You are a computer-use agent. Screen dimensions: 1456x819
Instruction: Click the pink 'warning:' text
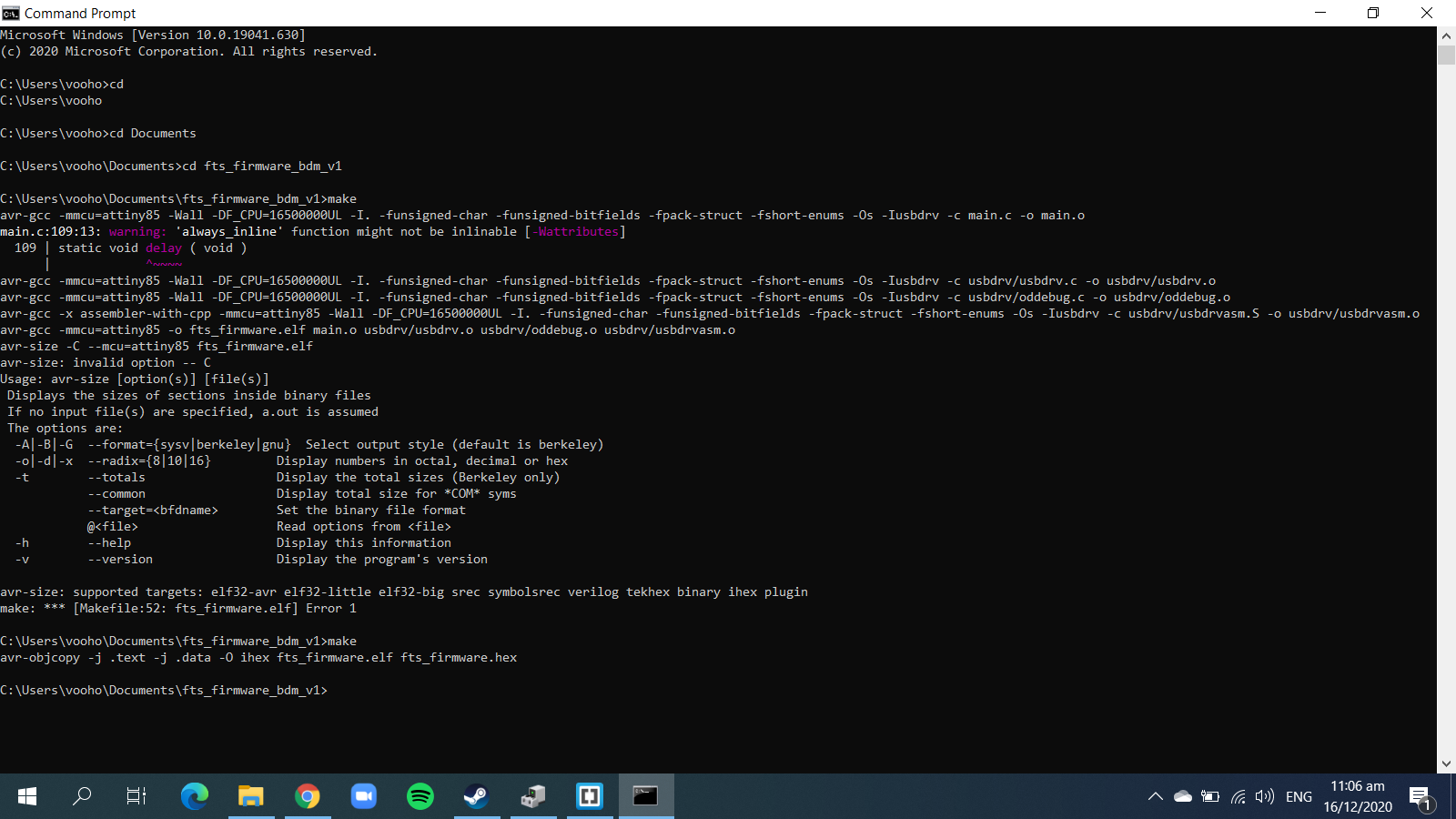point(138,231)
